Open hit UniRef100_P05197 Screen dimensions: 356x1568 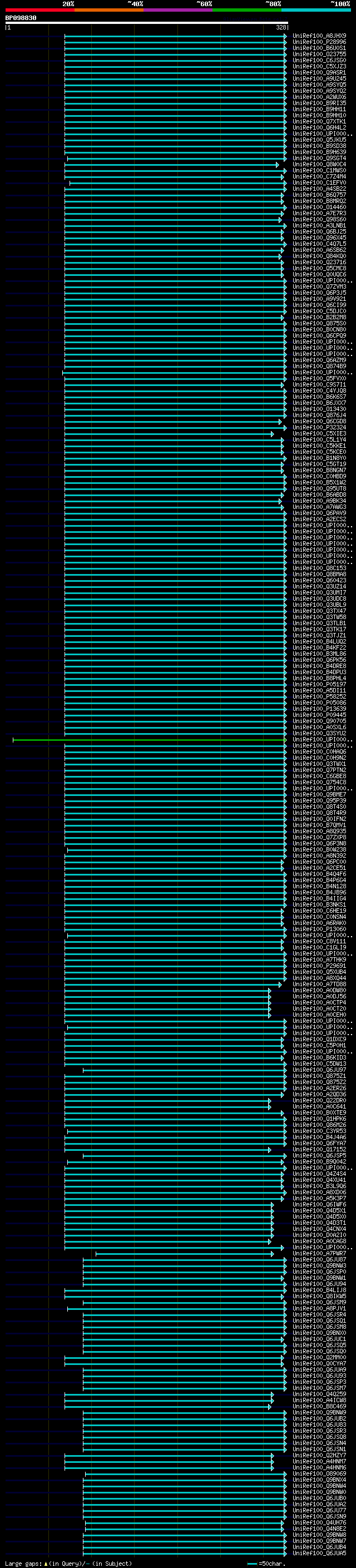pos(319,684)
